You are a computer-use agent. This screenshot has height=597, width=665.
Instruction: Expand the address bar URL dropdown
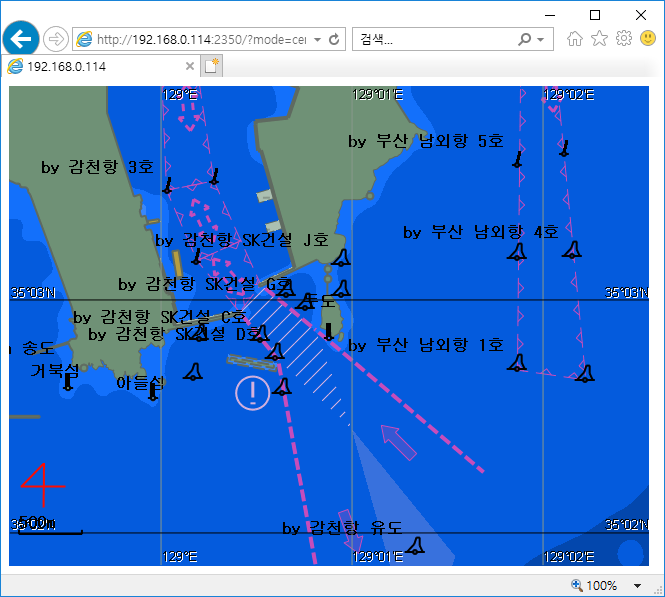point(317,40)
